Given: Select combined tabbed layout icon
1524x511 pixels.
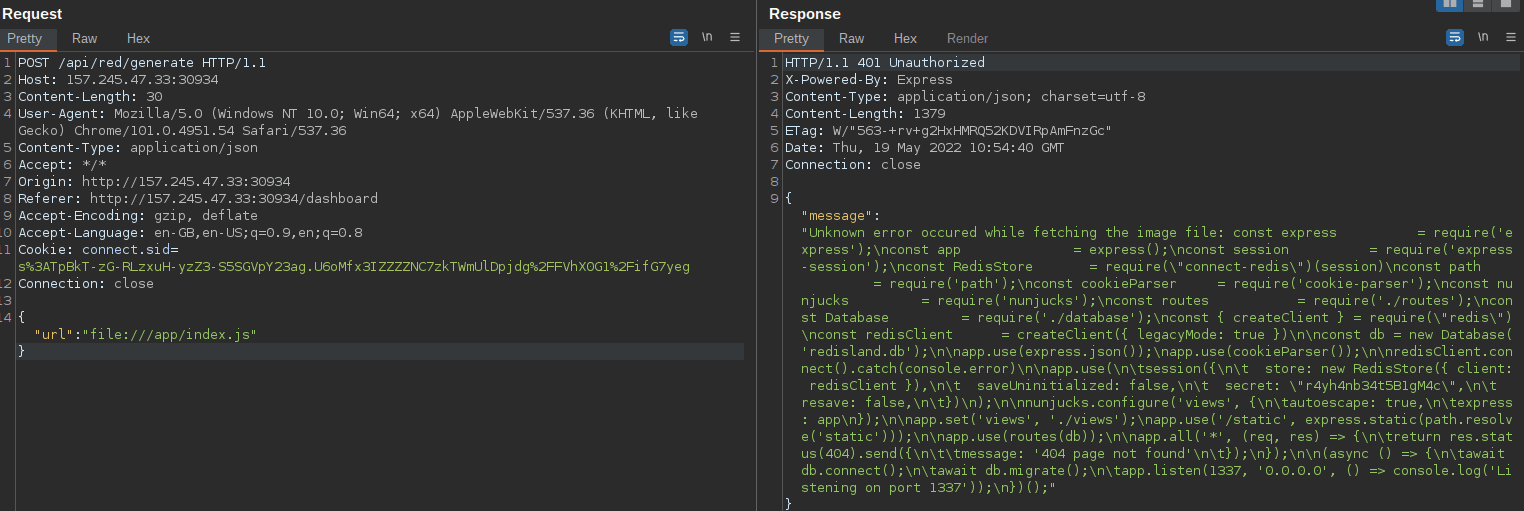Looking at the screenshot, I should 1504,5.
